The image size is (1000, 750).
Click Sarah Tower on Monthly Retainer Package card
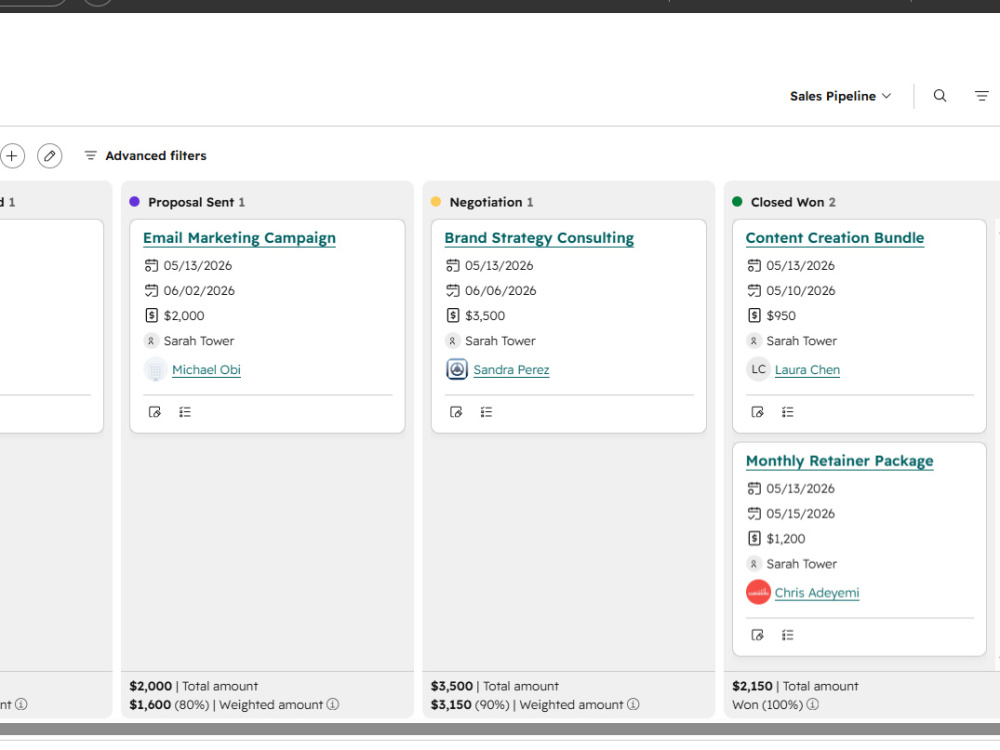[x=802, y=564]
